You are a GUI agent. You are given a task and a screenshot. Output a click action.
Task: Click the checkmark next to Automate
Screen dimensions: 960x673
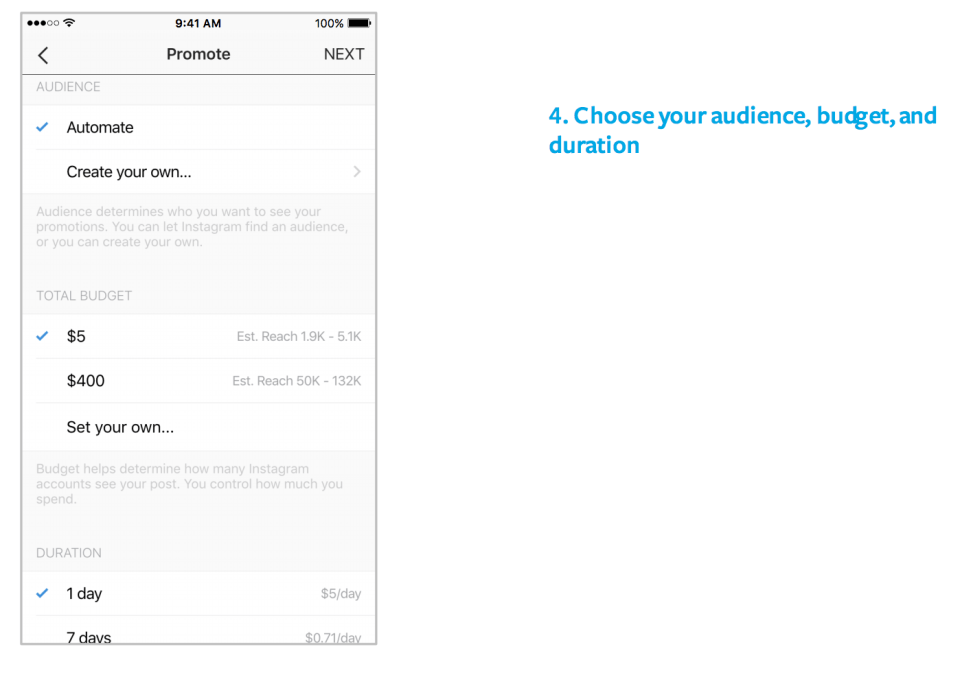coord(42,127)
